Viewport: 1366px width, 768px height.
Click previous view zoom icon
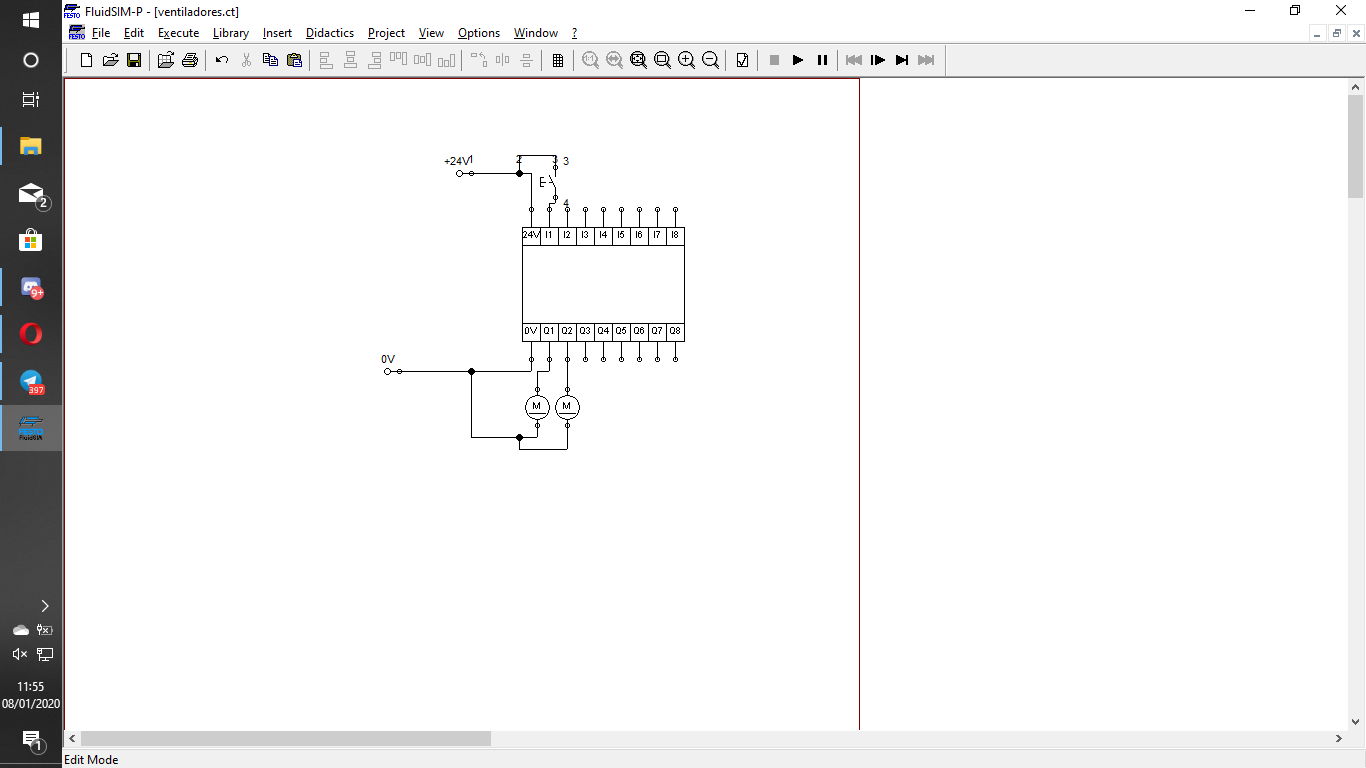coord(614,60)
